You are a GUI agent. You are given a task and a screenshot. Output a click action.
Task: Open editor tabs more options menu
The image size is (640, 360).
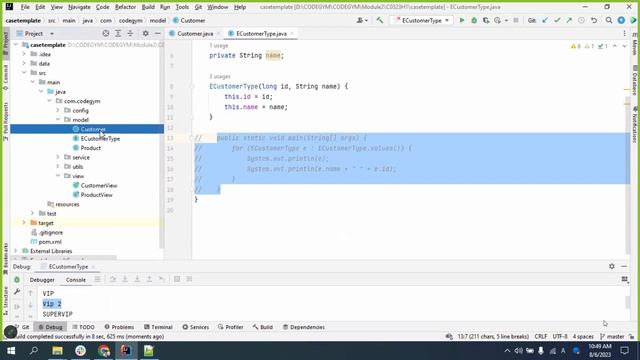point(624,33)
